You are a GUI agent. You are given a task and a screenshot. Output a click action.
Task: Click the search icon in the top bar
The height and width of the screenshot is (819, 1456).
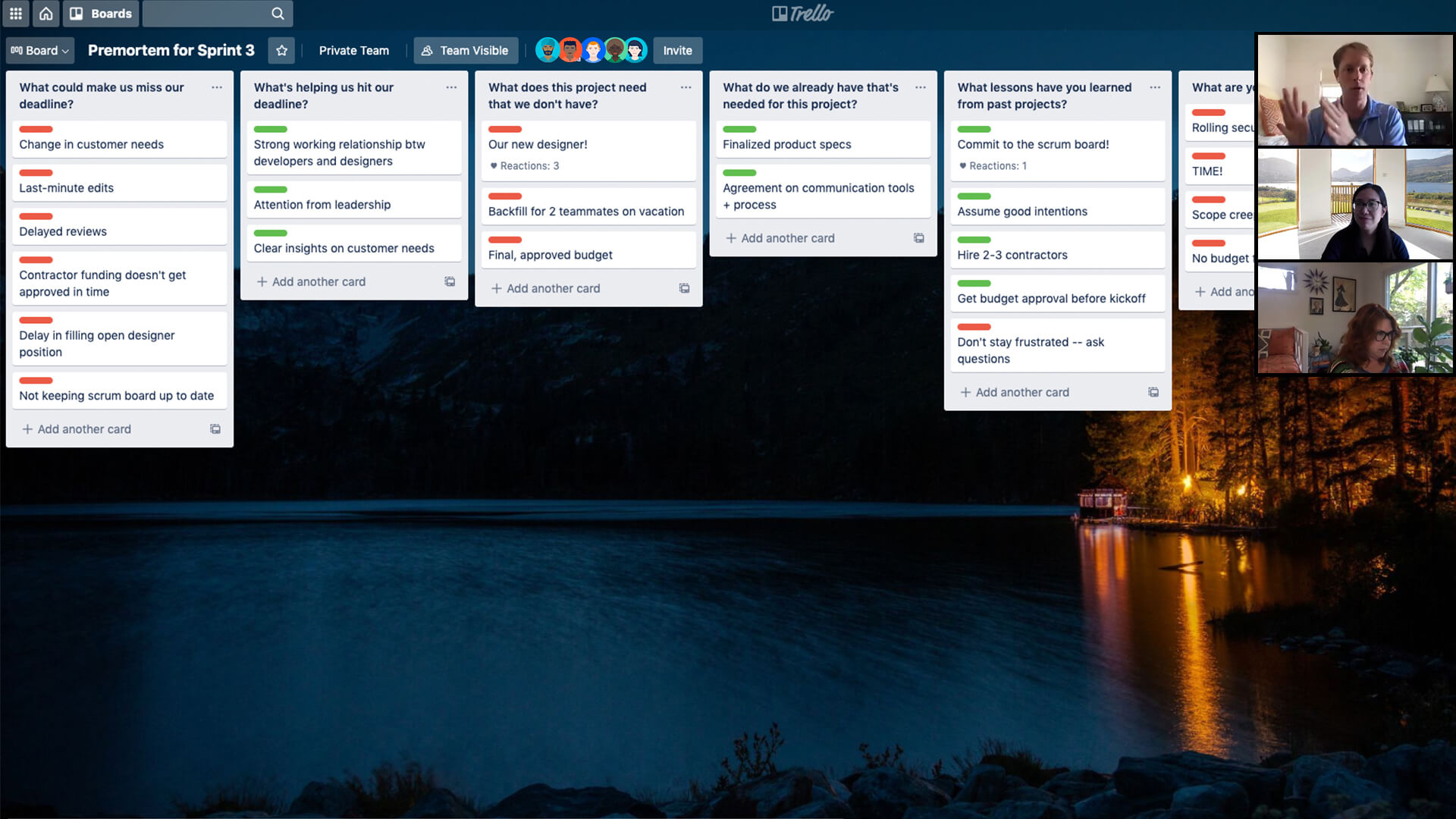pyautogui.click(x=278, y=13)
